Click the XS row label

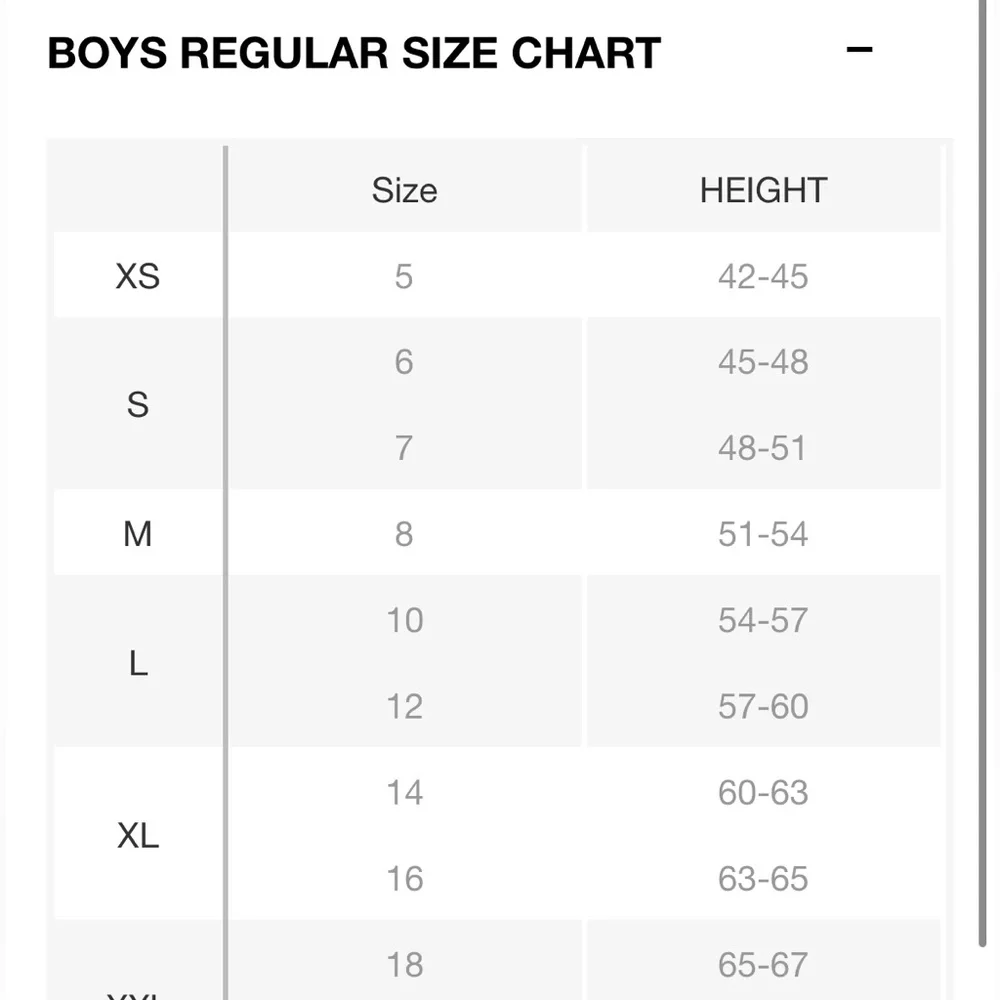click(138, 276)
